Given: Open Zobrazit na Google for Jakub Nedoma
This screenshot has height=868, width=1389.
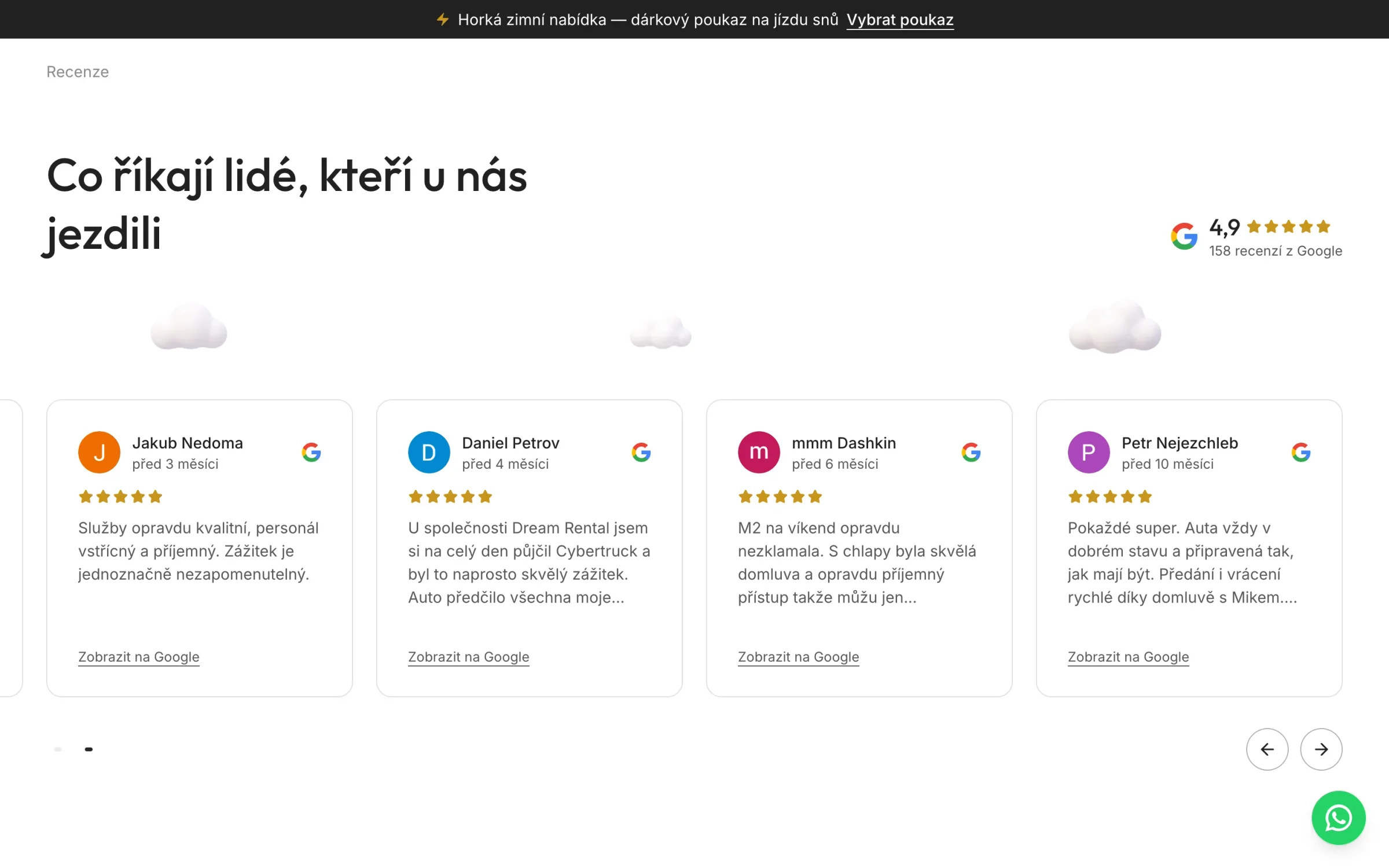Looking at the screenshot, I should click(139, 657).
